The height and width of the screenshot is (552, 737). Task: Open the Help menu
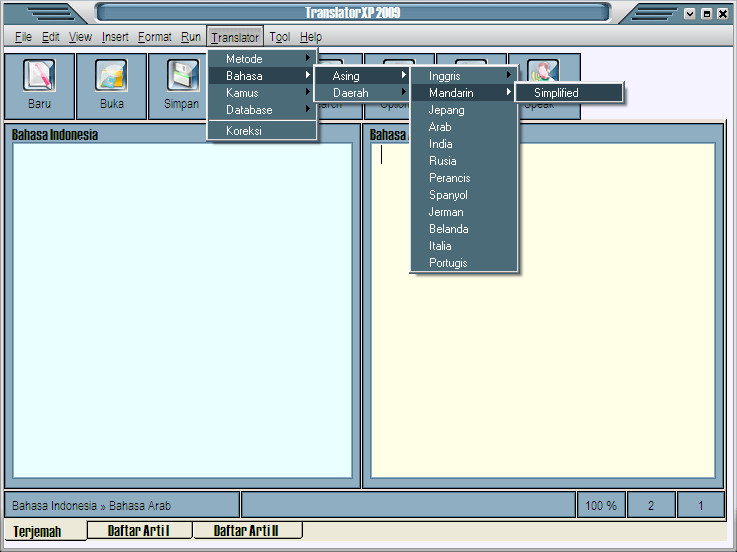311,37
